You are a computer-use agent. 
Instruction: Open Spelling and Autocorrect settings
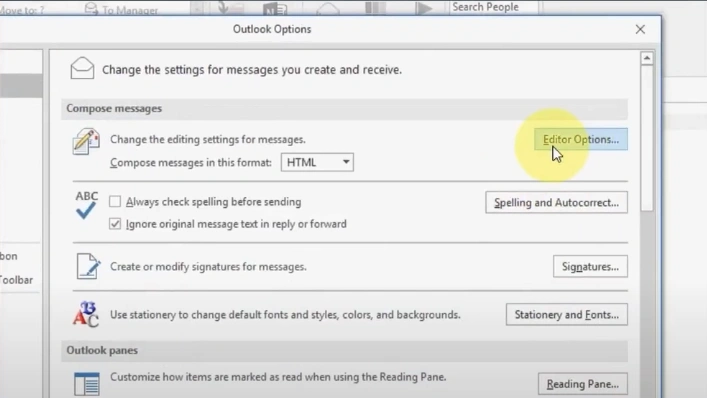coord(556,202)
